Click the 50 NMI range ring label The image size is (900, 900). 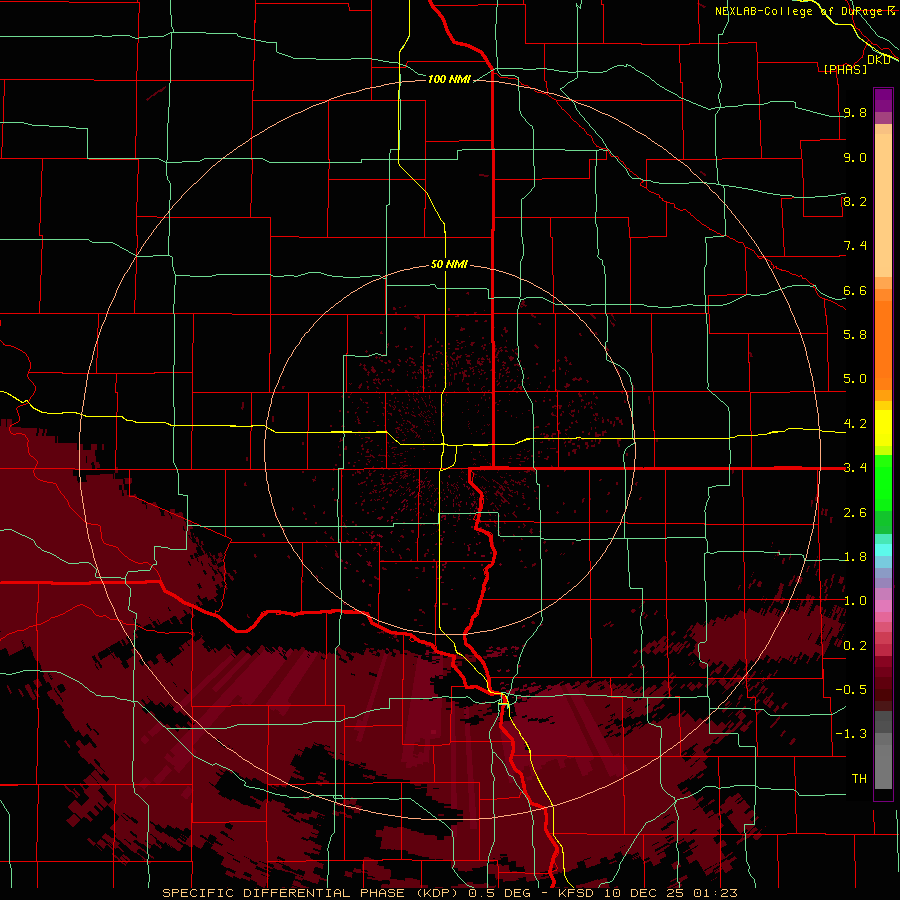[x=449, y=264]
